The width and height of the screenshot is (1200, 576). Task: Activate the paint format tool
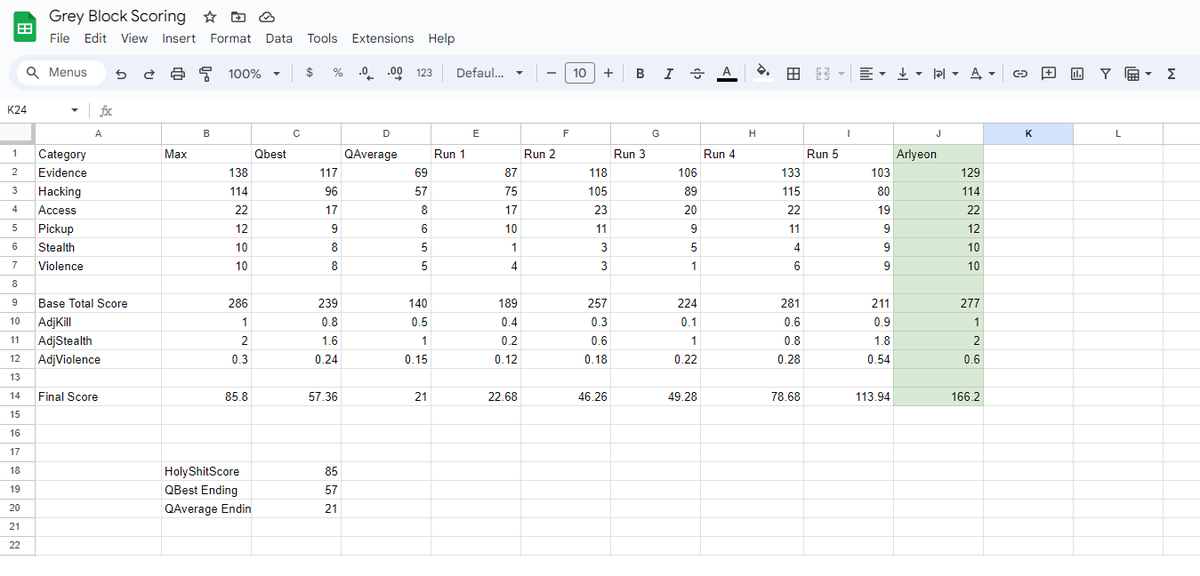click(206, 73)
